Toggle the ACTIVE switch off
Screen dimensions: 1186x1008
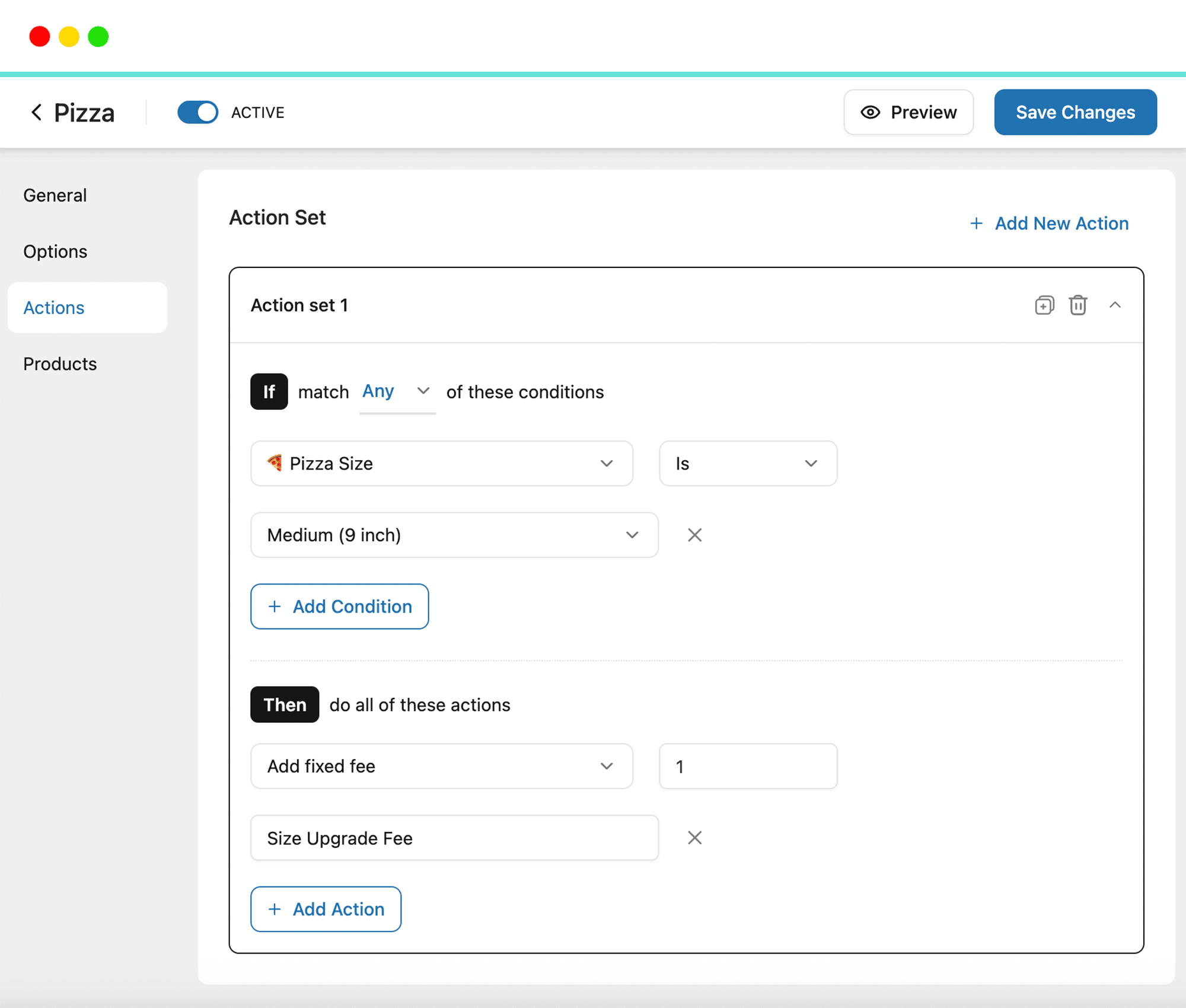click(x=198, y=112)
